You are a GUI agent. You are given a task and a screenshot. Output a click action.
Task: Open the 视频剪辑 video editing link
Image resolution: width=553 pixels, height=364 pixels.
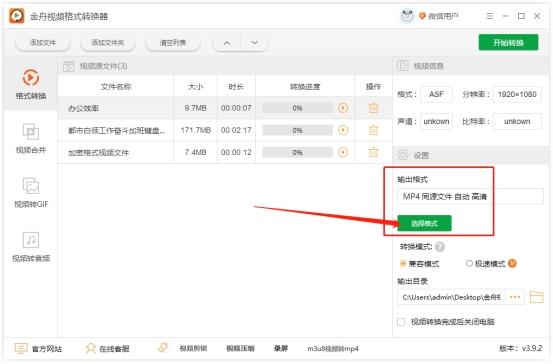coord(193,348)
